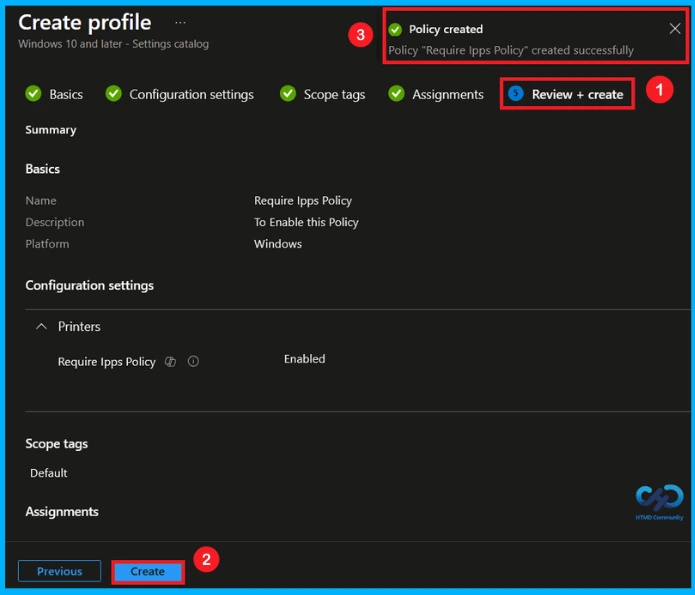Click the Basics section heading under Summary
Image resolution: width=695 pixels, height=595 pixels.
pyautogui.click(x=43, y=169)
